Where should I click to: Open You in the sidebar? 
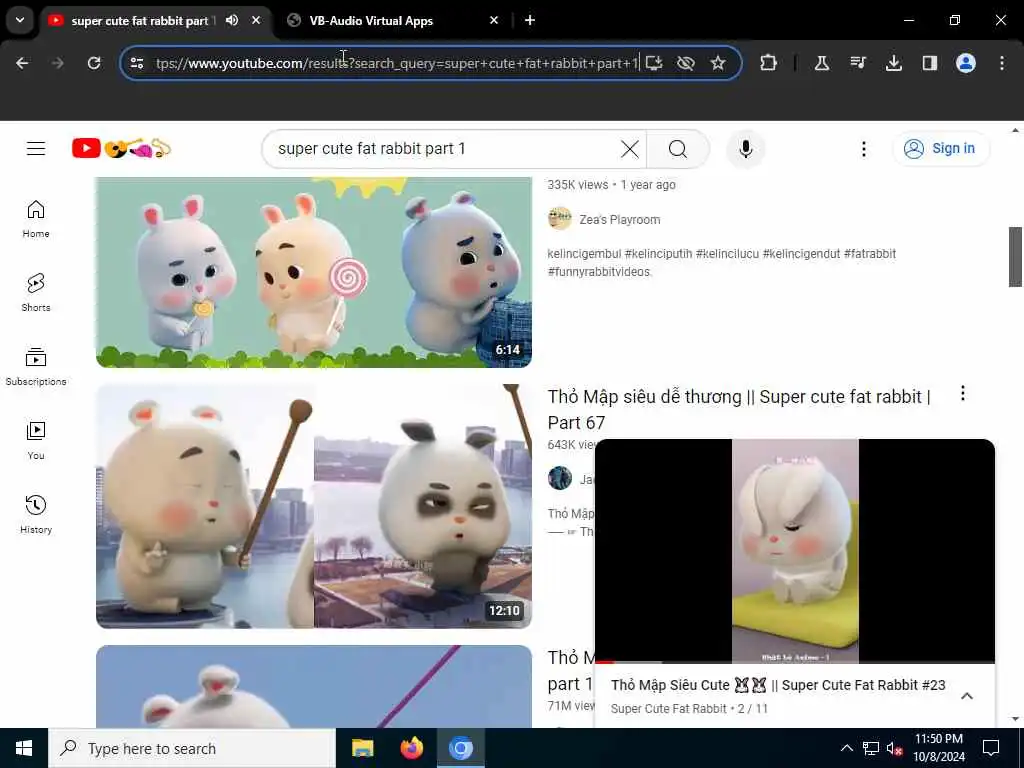(x=36, y=441)
